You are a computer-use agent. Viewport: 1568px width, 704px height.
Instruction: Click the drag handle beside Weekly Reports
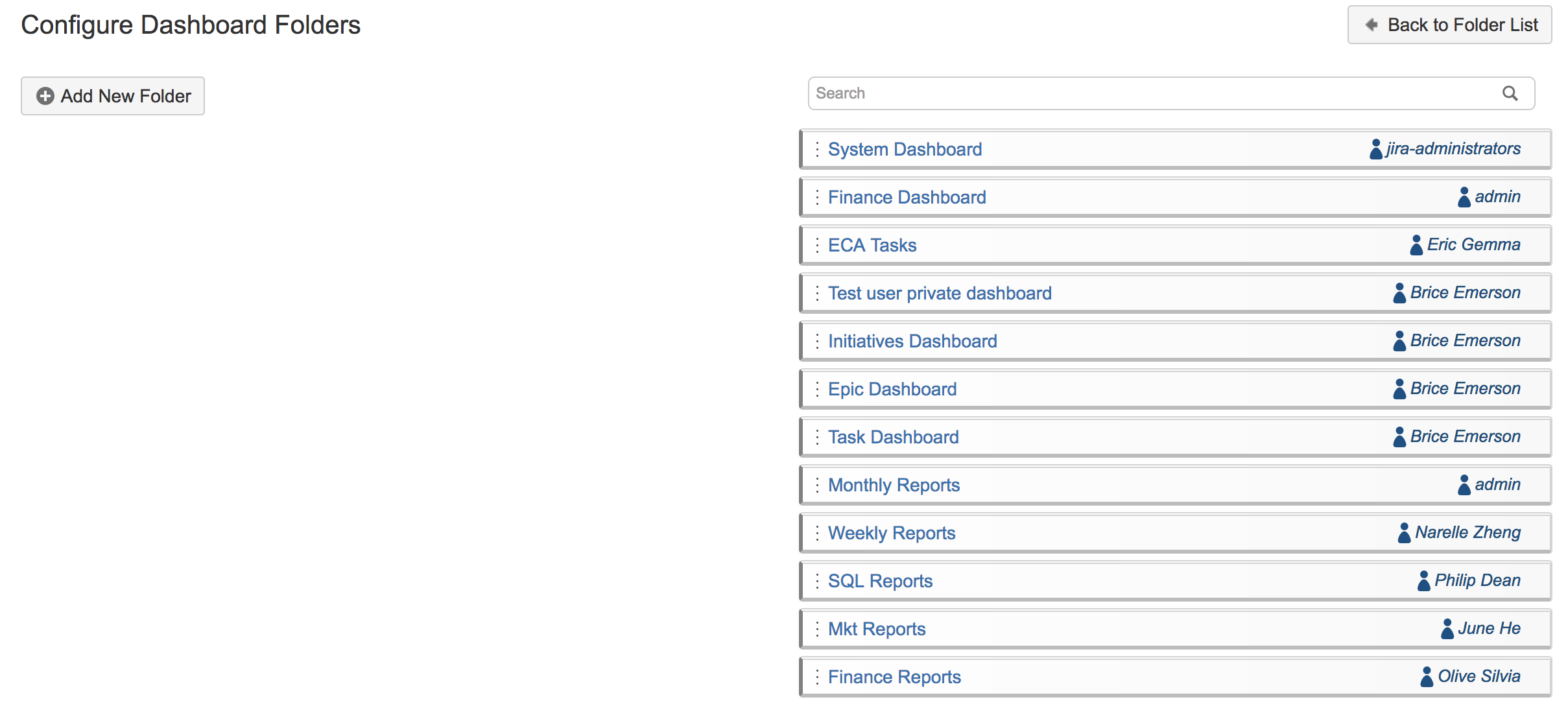tap(816, 533)
